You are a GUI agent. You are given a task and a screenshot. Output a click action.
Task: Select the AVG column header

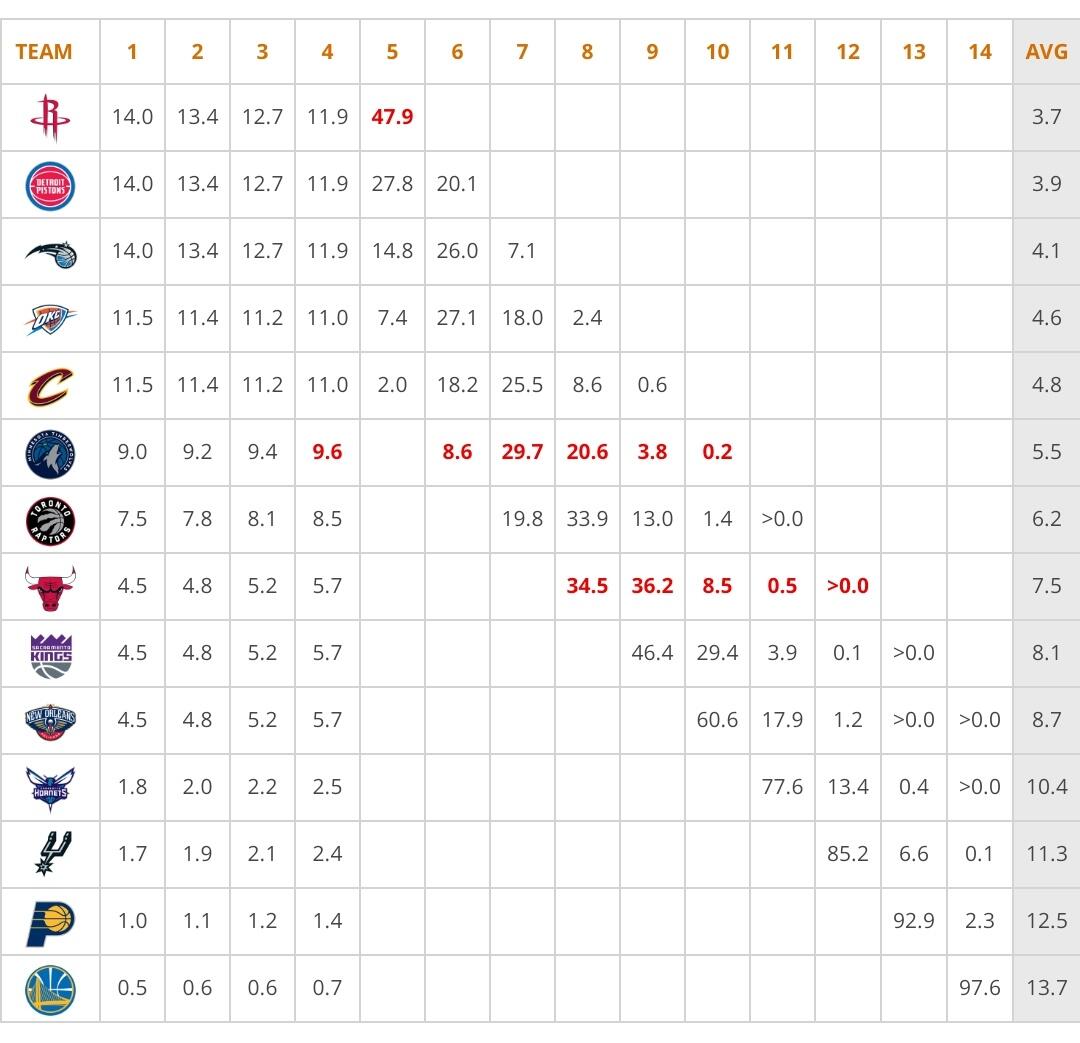point(1046,52)
